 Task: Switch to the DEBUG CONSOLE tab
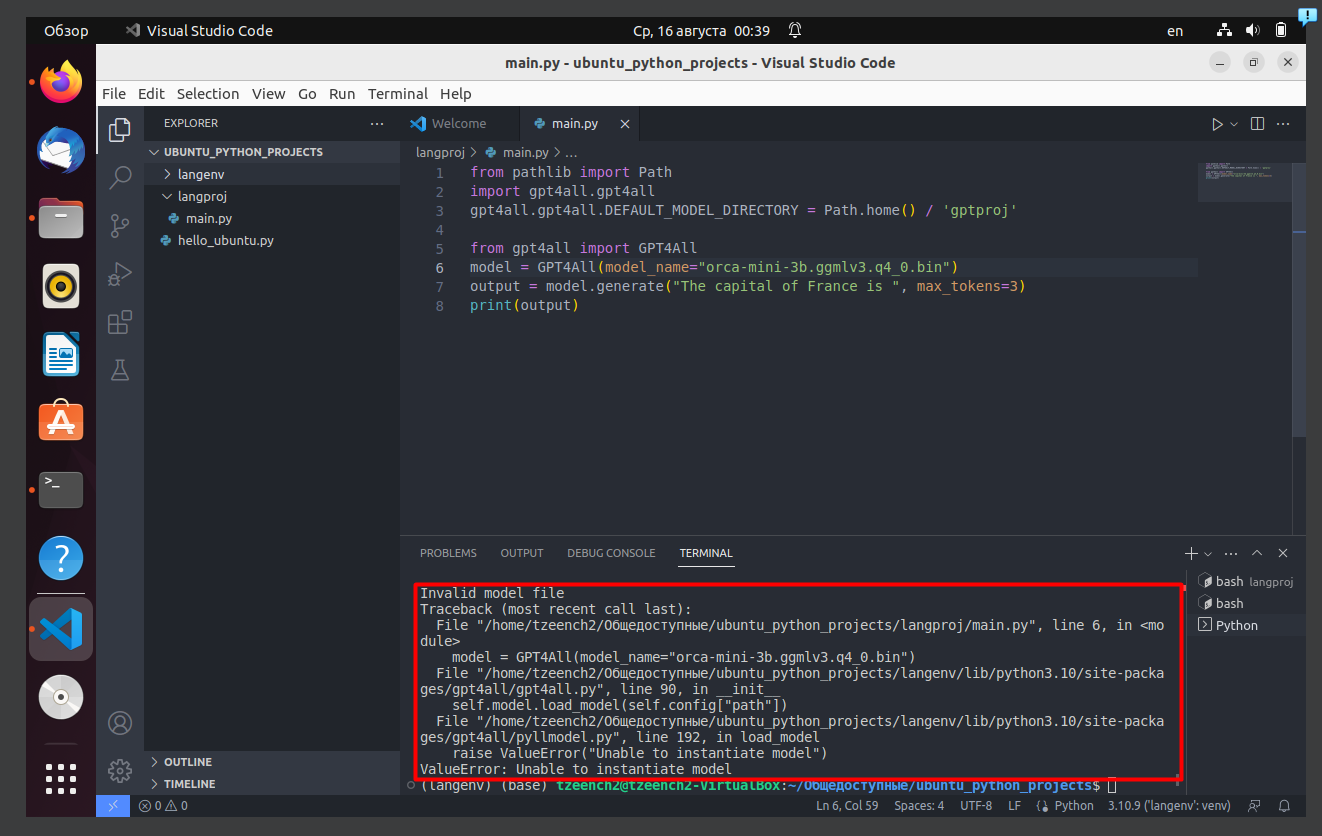tap(611, 552)
